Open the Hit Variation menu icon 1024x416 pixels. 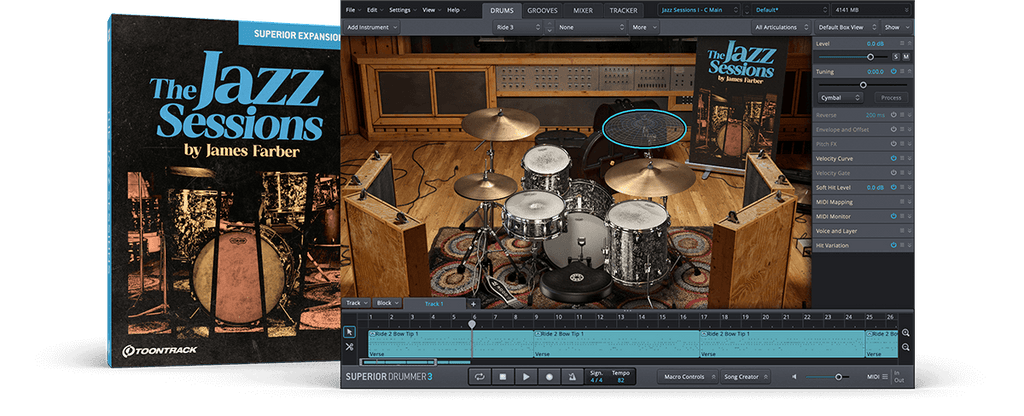coord(902,245)
